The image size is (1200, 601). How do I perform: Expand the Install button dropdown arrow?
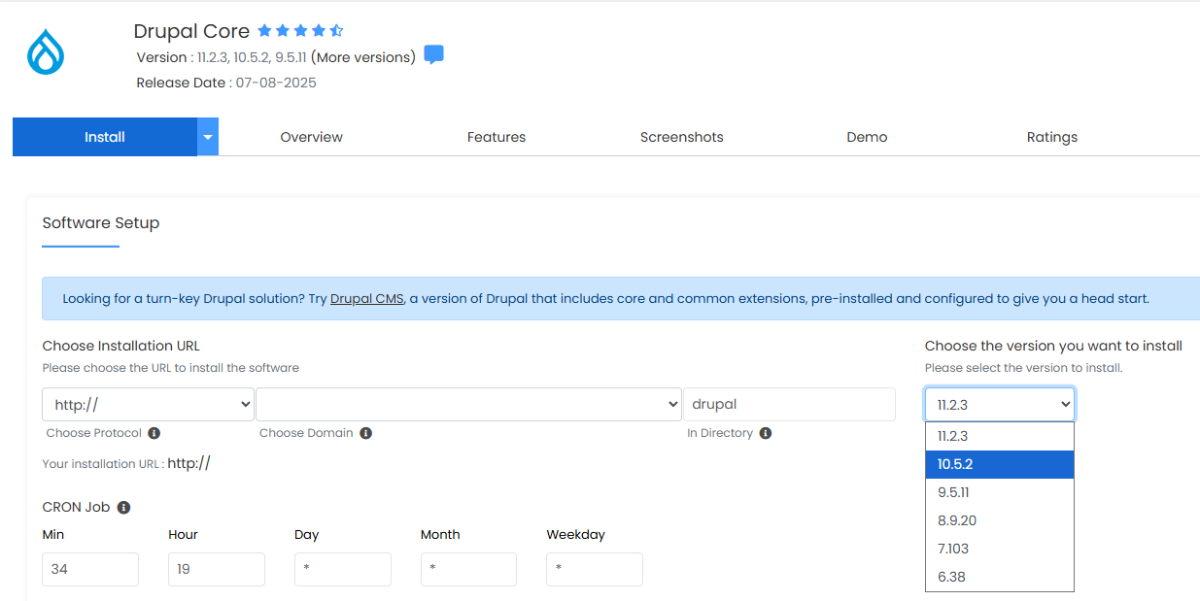208,137
